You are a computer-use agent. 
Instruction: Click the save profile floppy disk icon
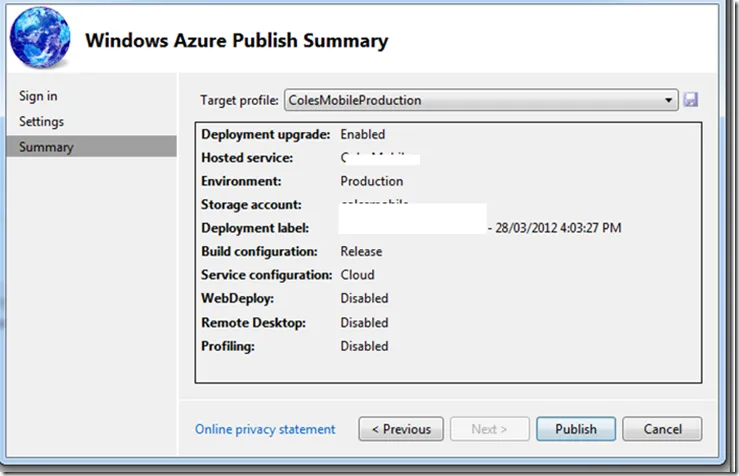(690, 100)
